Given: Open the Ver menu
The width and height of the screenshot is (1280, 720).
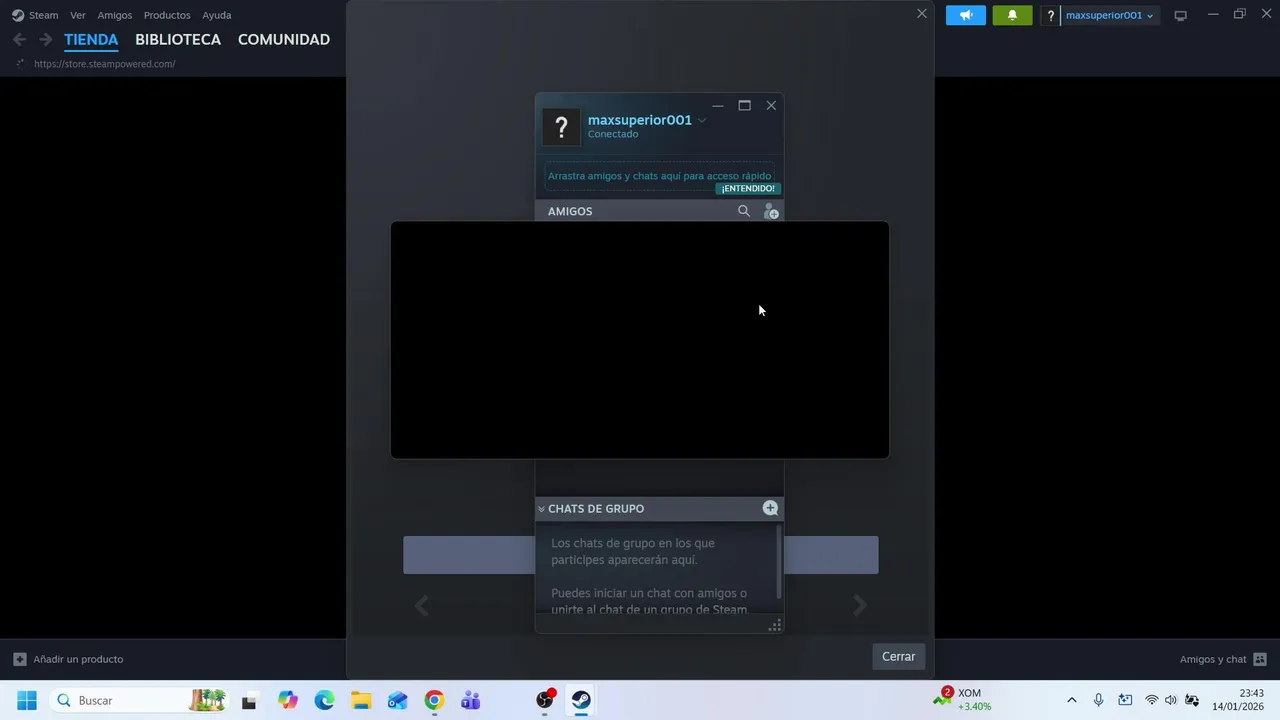Looking at the screenshot, I should [78, 15].
